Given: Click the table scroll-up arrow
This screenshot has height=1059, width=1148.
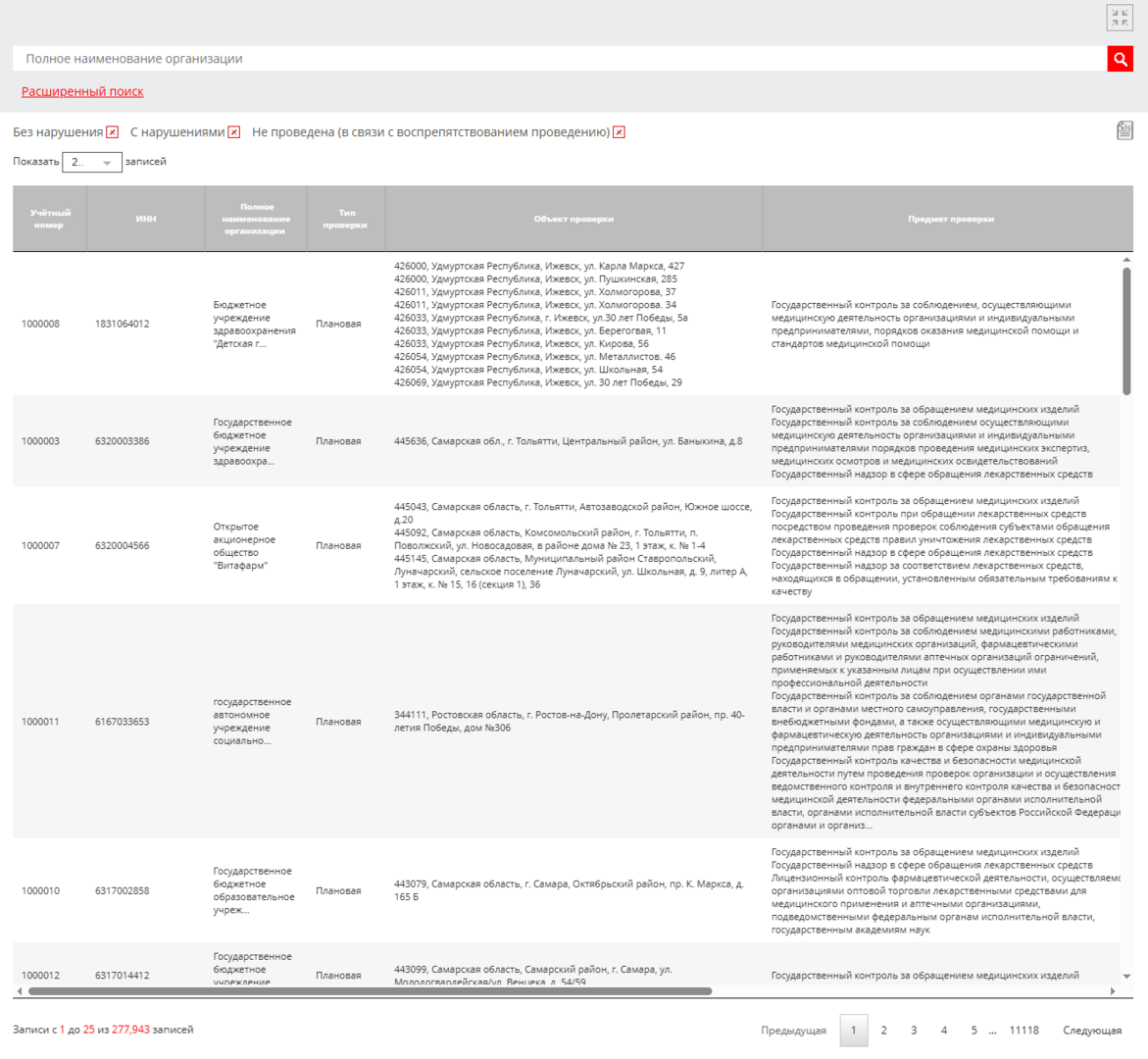Looking at the screenshot, I should 1126,260.
